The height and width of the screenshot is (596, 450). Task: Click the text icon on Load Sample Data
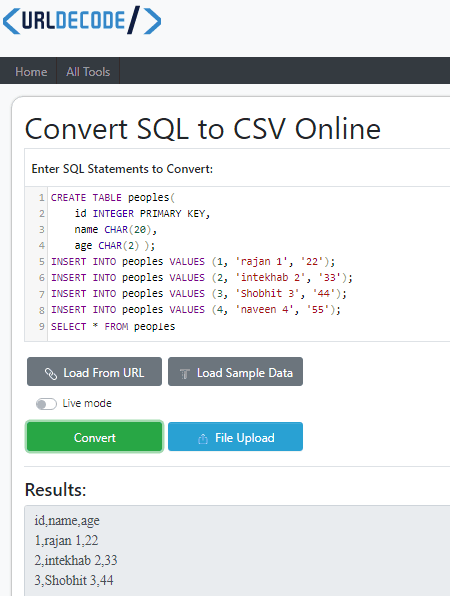pyautogui.click(x=185, y=374)
